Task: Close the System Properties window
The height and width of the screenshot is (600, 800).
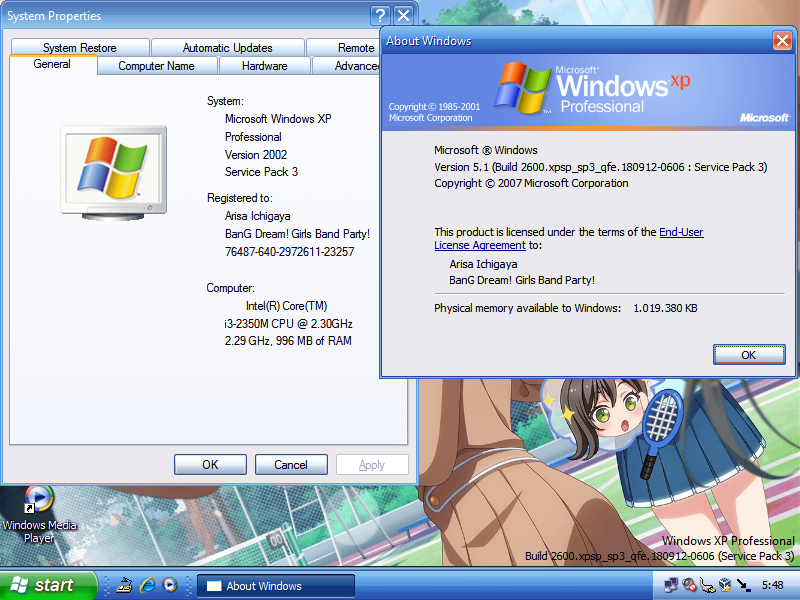Action: pos(404,15)
